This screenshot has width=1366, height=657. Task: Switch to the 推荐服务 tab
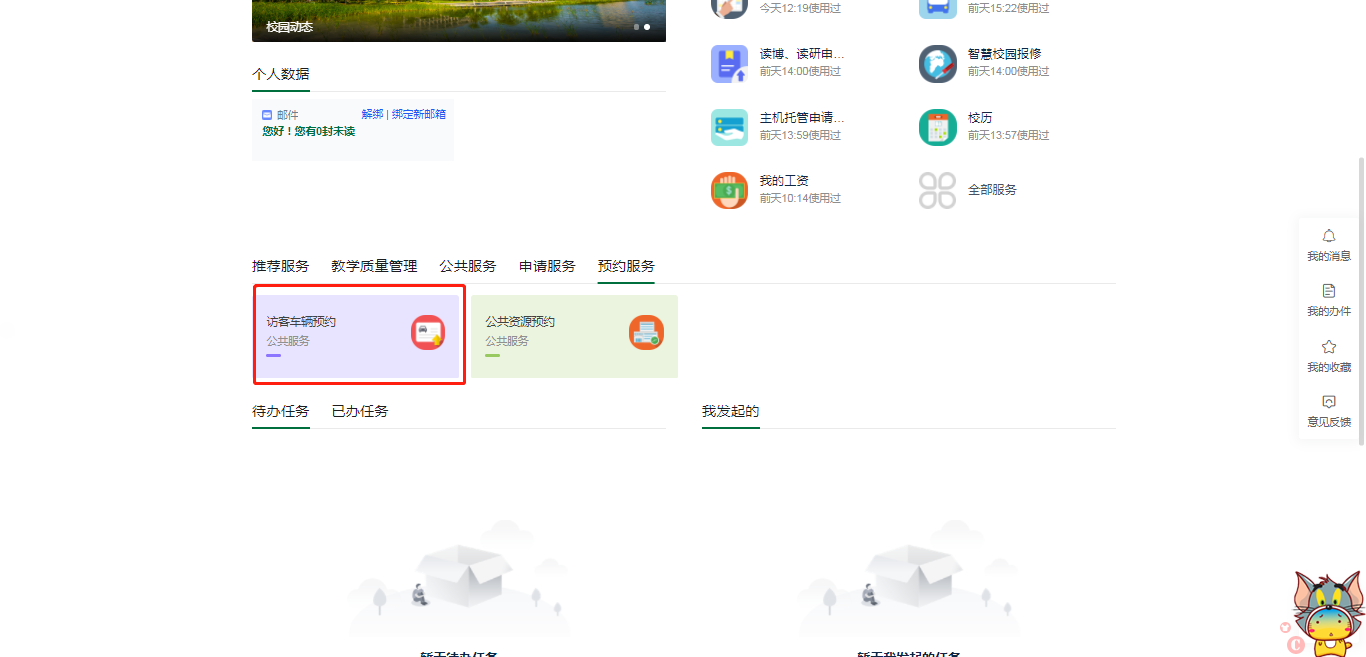click(280, 266)
